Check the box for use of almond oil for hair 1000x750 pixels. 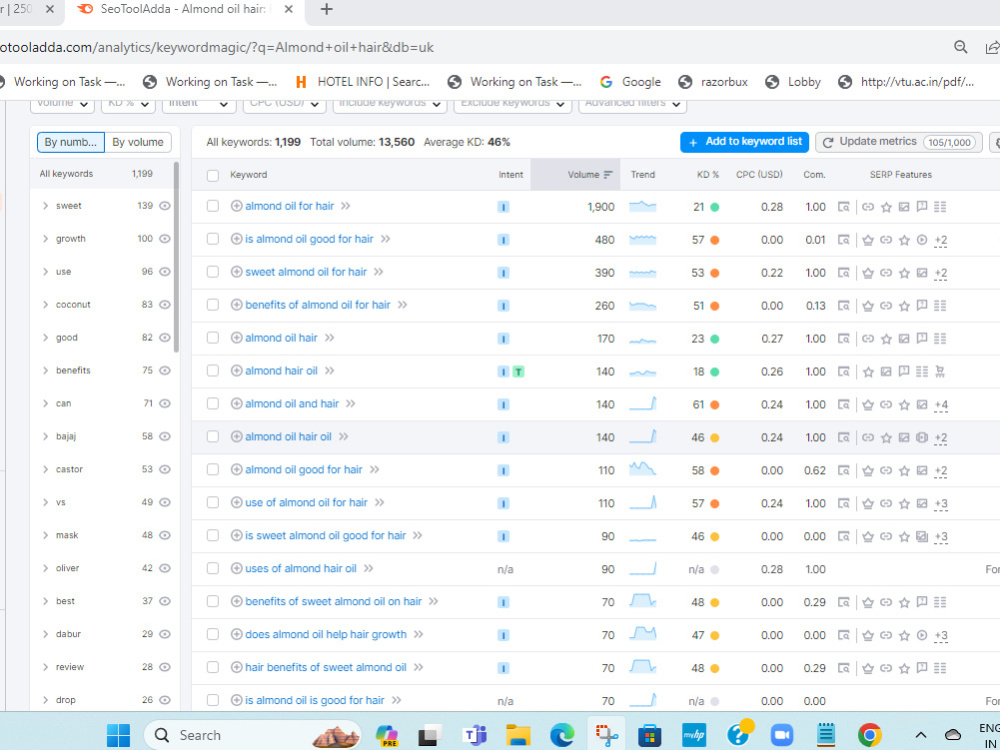pyautogui.click(x=213, y=503)
